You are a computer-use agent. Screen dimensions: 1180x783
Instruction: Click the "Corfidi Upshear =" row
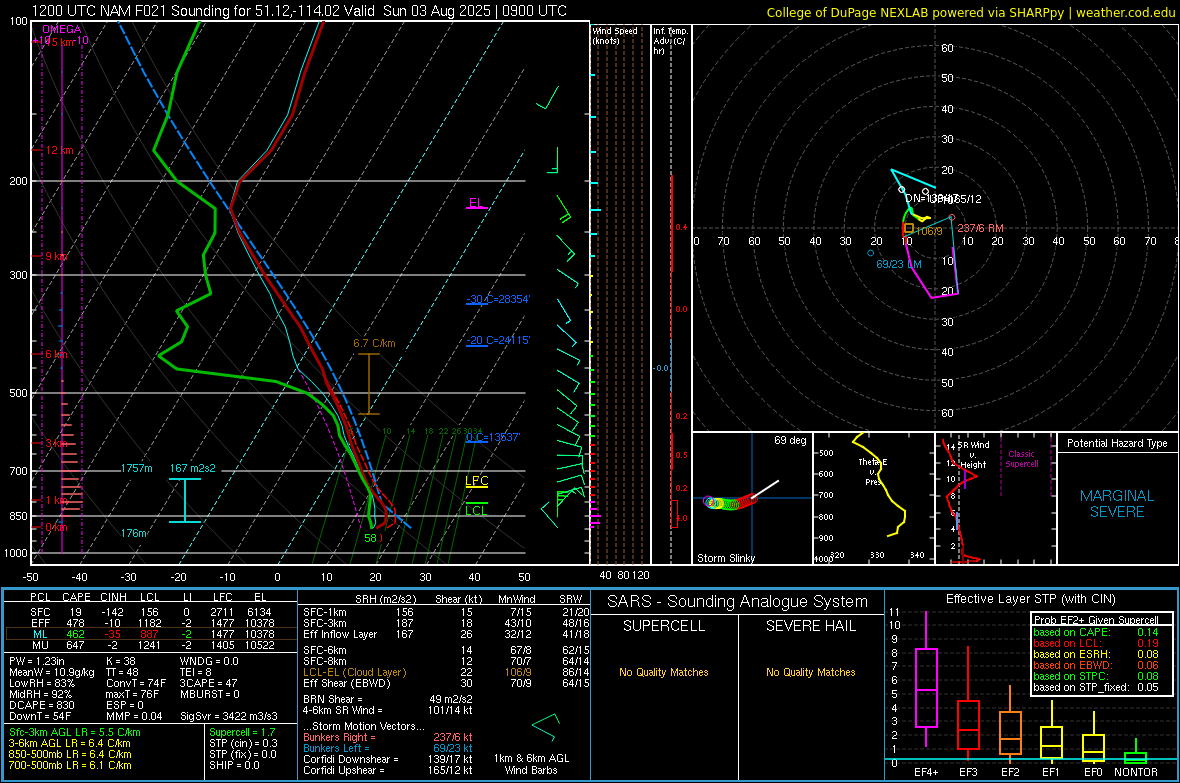pos(388,770)
